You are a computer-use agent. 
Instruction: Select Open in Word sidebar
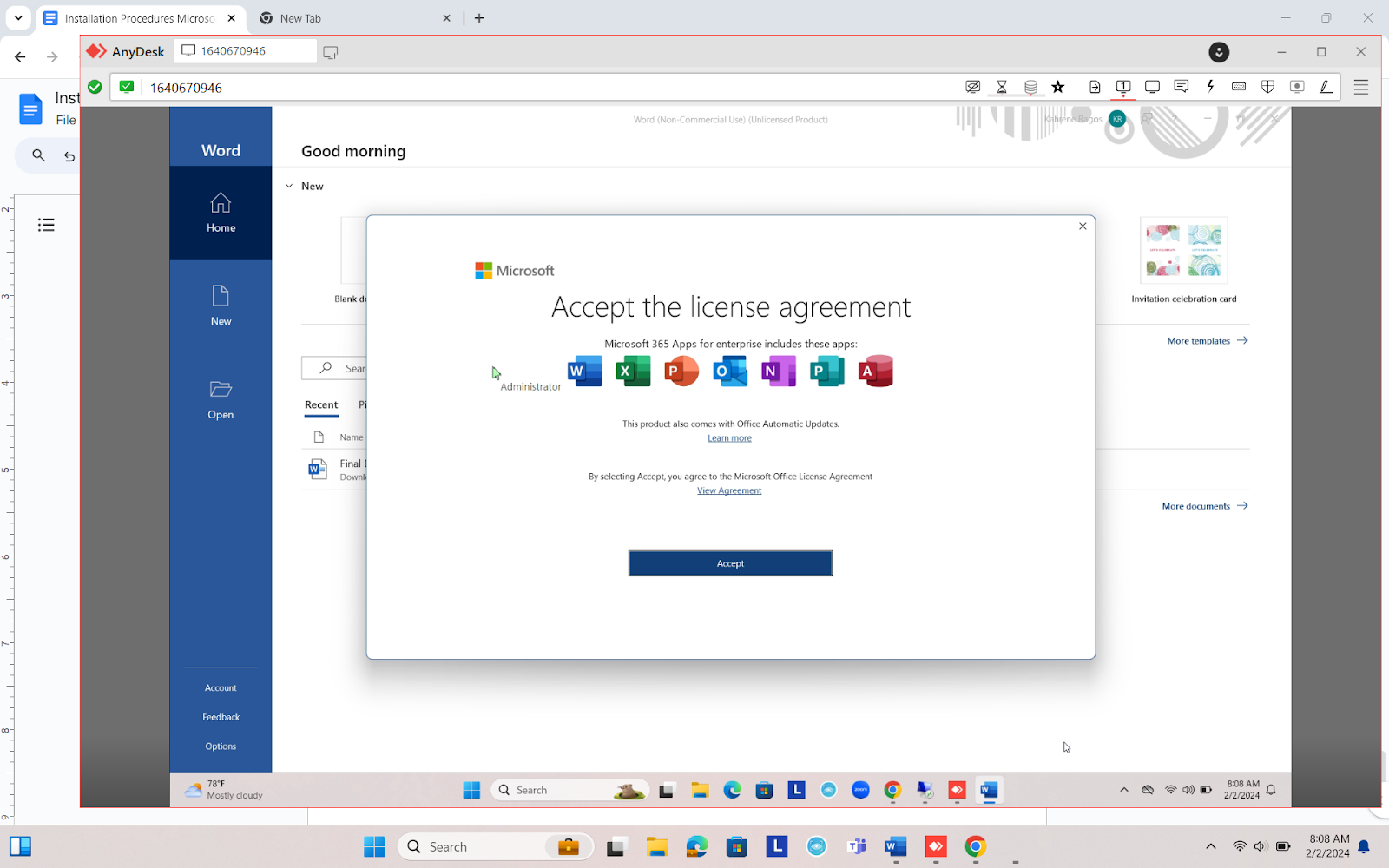[x=221, y=399]
